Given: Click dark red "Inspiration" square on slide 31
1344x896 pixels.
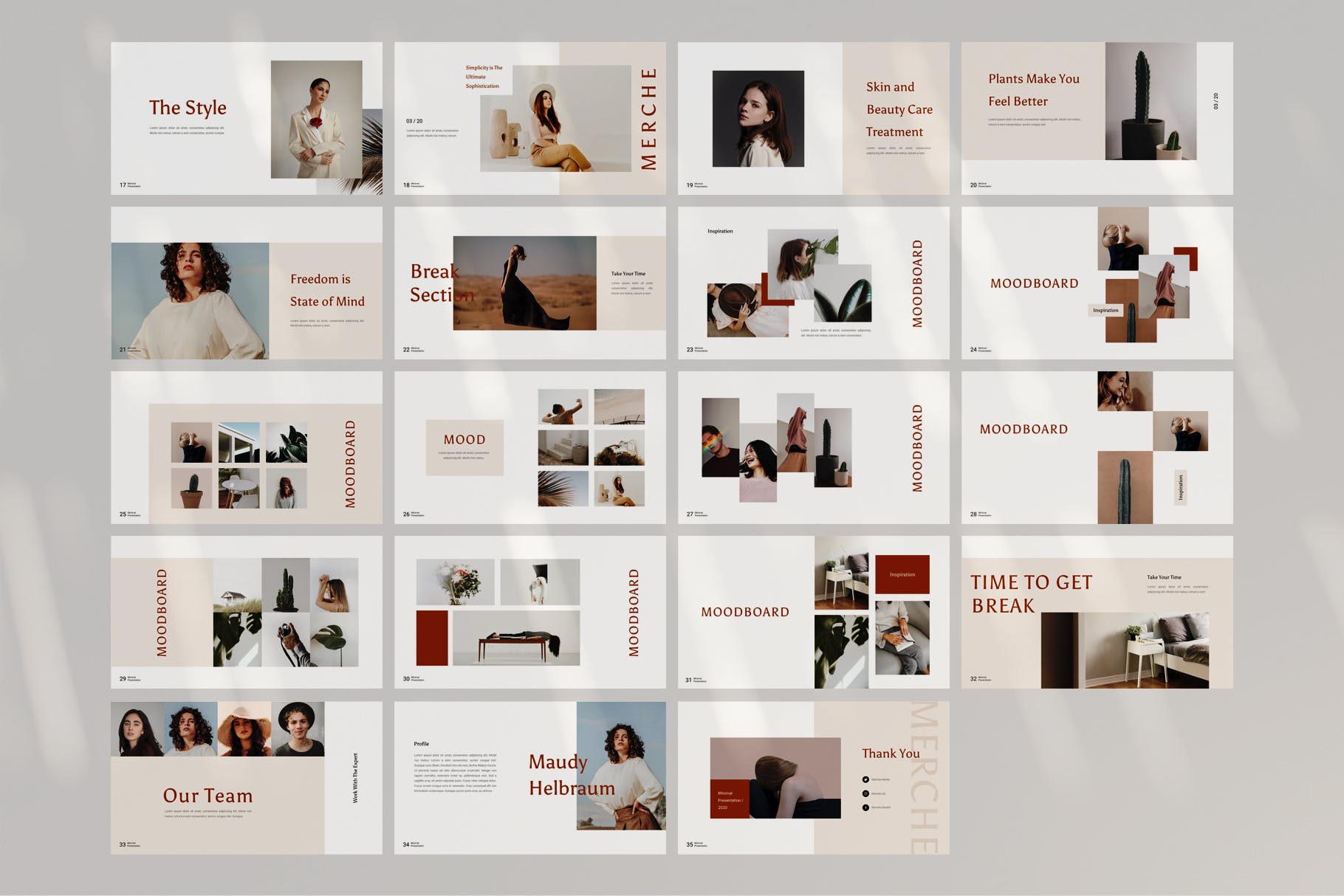Looking at the screenshot, I should click(902, 574).
